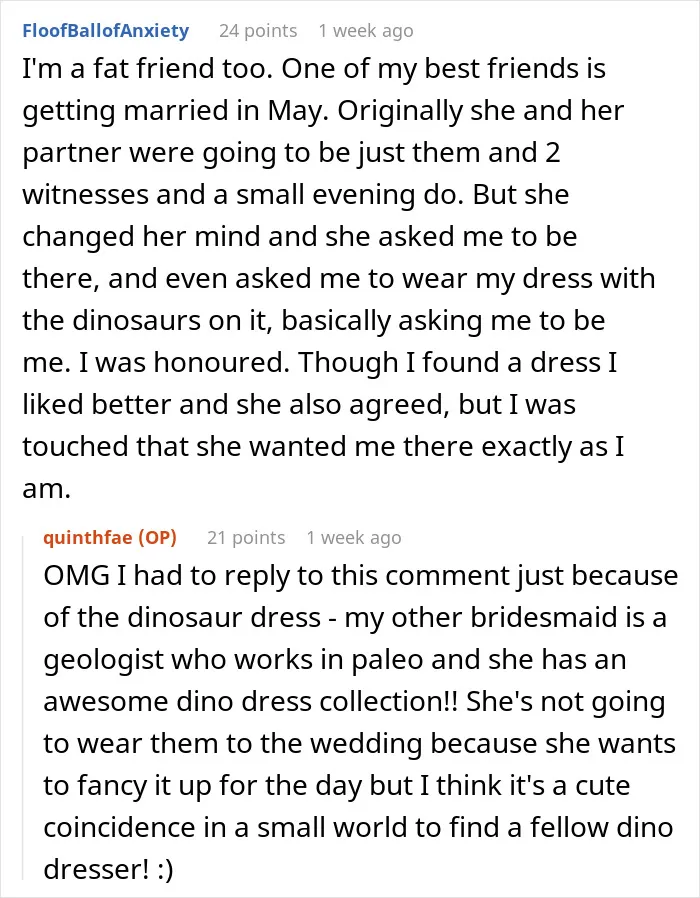Click the closing "dresser! :)" text
Image resolution: width=700 pixels, height=898 pixels.
click(x=108, y=869)
